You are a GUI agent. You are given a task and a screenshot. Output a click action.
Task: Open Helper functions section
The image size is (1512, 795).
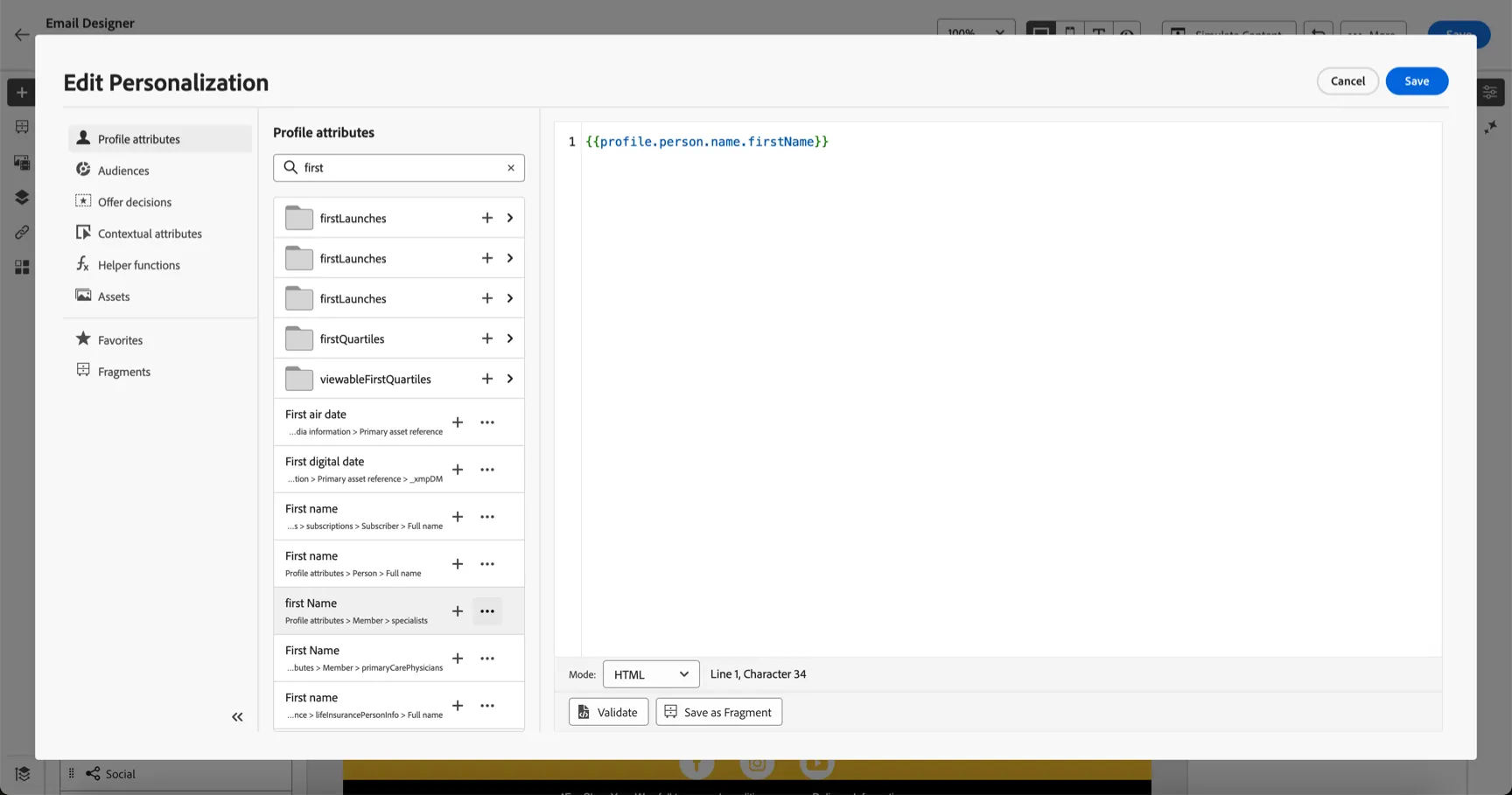coord(160,265)
